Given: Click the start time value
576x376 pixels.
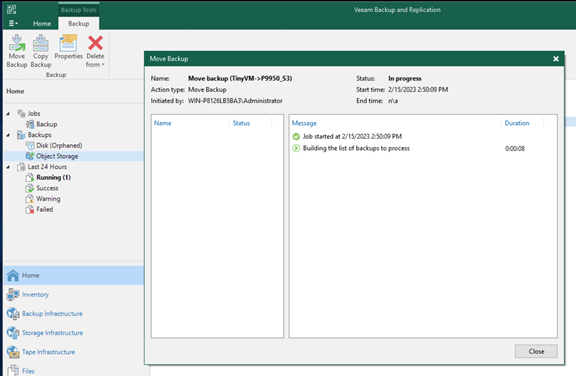Looking at the screenshot, I should 418,90.
